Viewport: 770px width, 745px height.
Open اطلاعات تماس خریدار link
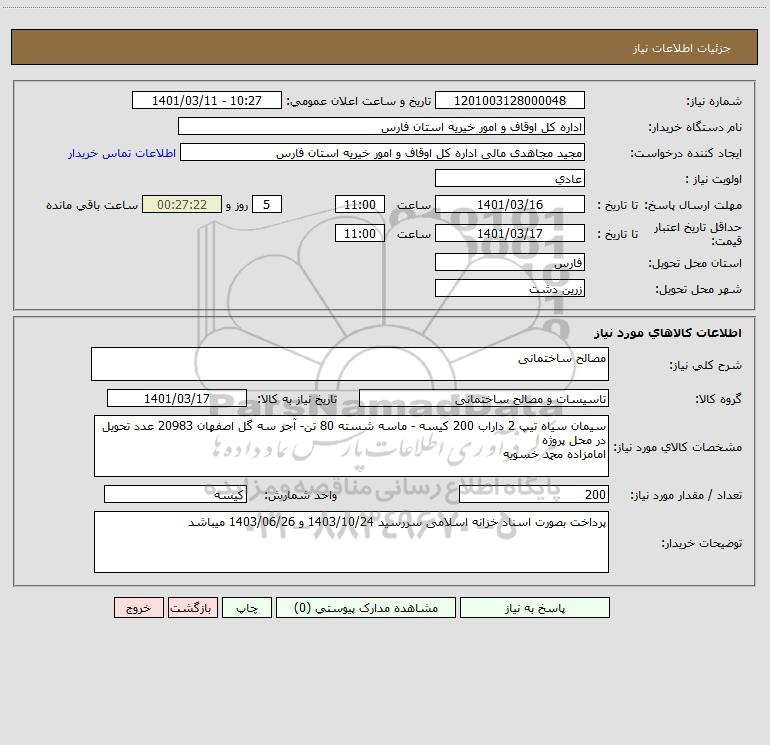[122, 153]
